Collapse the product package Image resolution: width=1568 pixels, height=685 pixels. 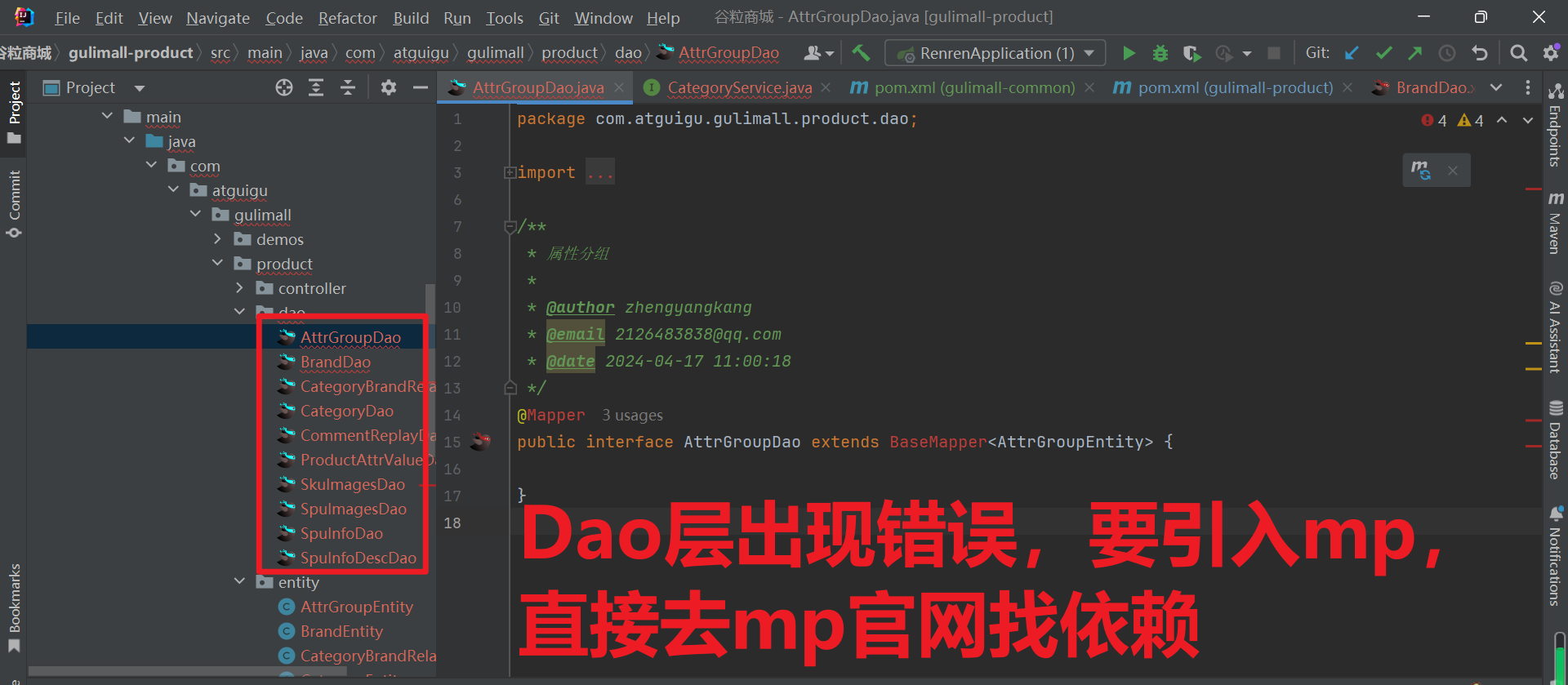217,264
